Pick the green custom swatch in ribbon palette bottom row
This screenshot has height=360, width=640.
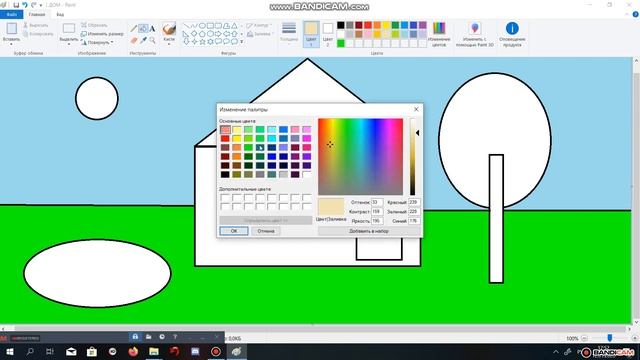coord(341,43)
